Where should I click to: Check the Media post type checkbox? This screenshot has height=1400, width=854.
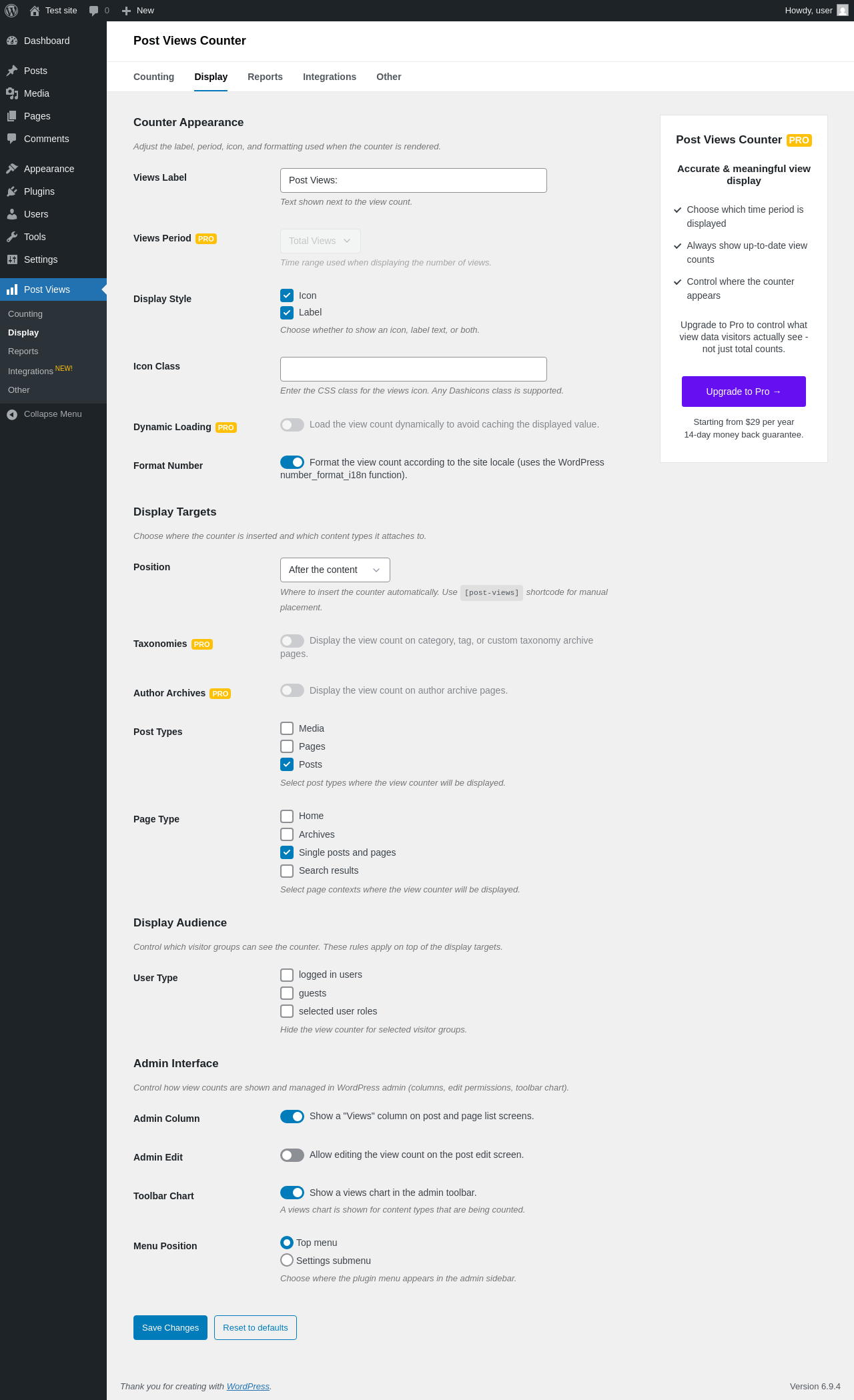pyautogui.click(x=287, y=728)
